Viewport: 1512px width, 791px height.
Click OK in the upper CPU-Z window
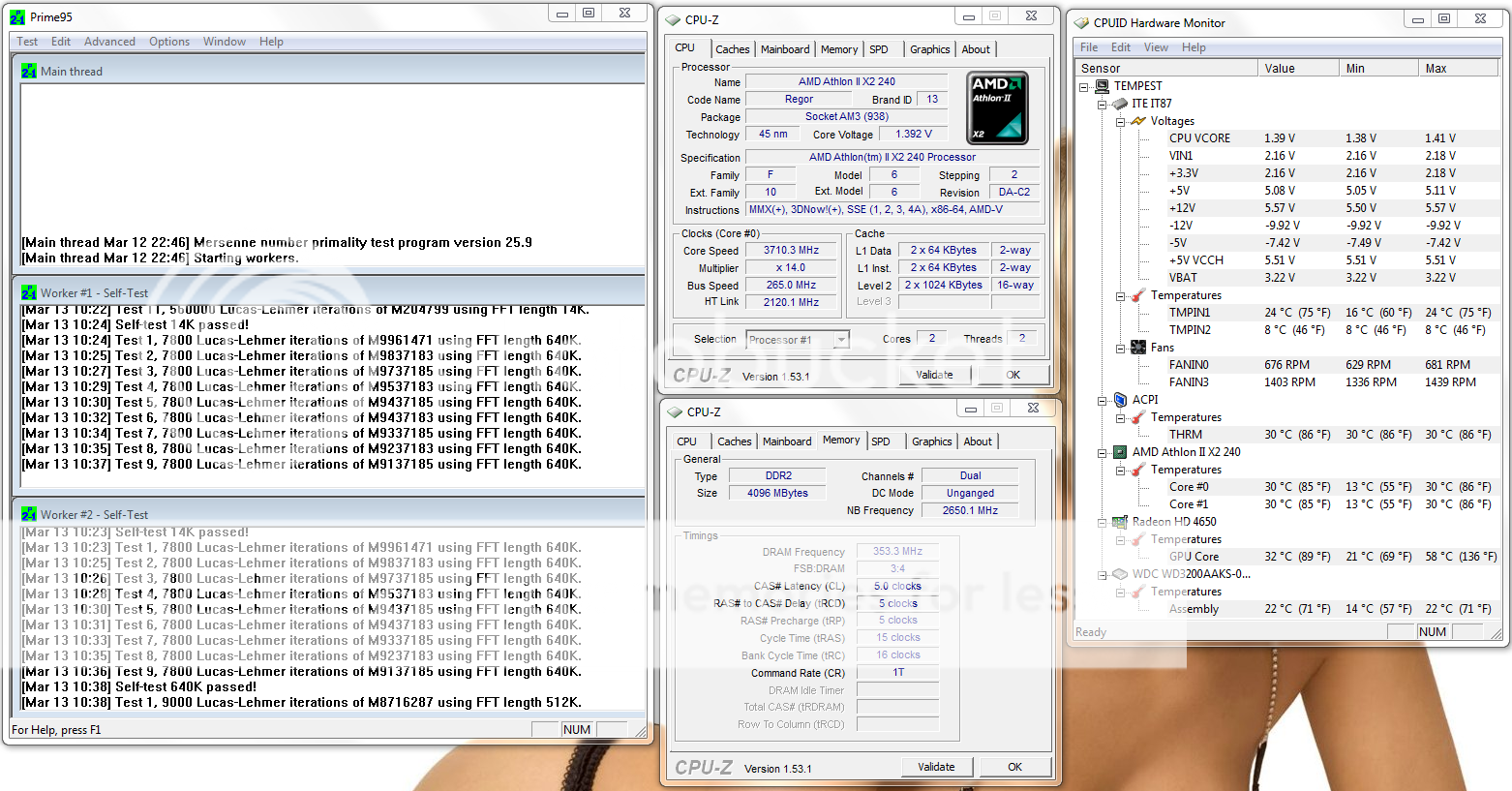pyautogui.click(x=1013, y=375)
